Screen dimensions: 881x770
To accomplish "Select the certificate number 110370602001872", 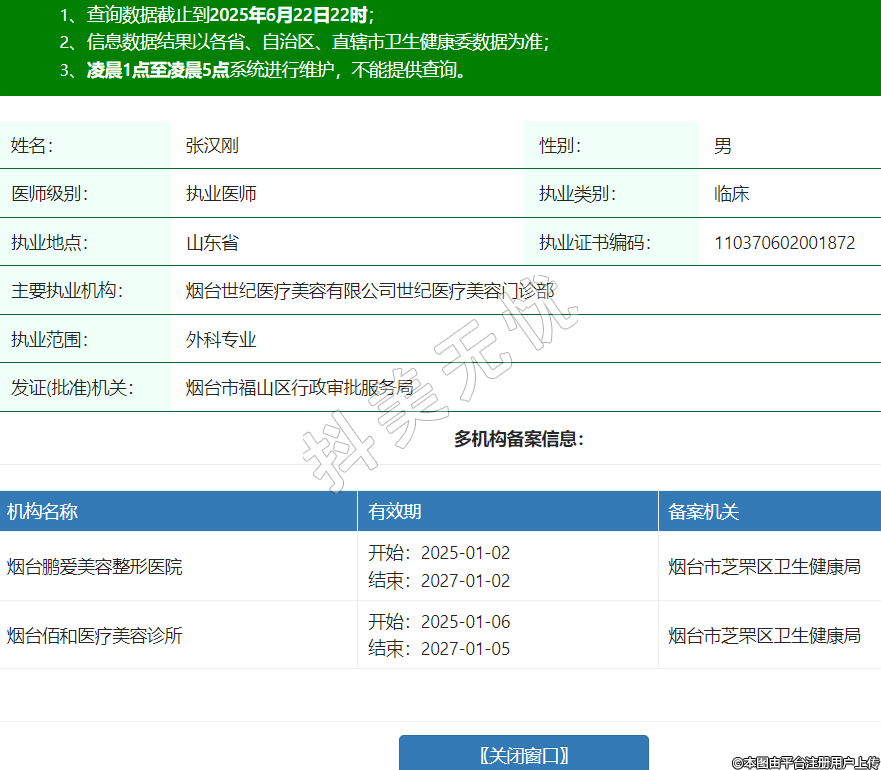I will (x=784, y=243).
